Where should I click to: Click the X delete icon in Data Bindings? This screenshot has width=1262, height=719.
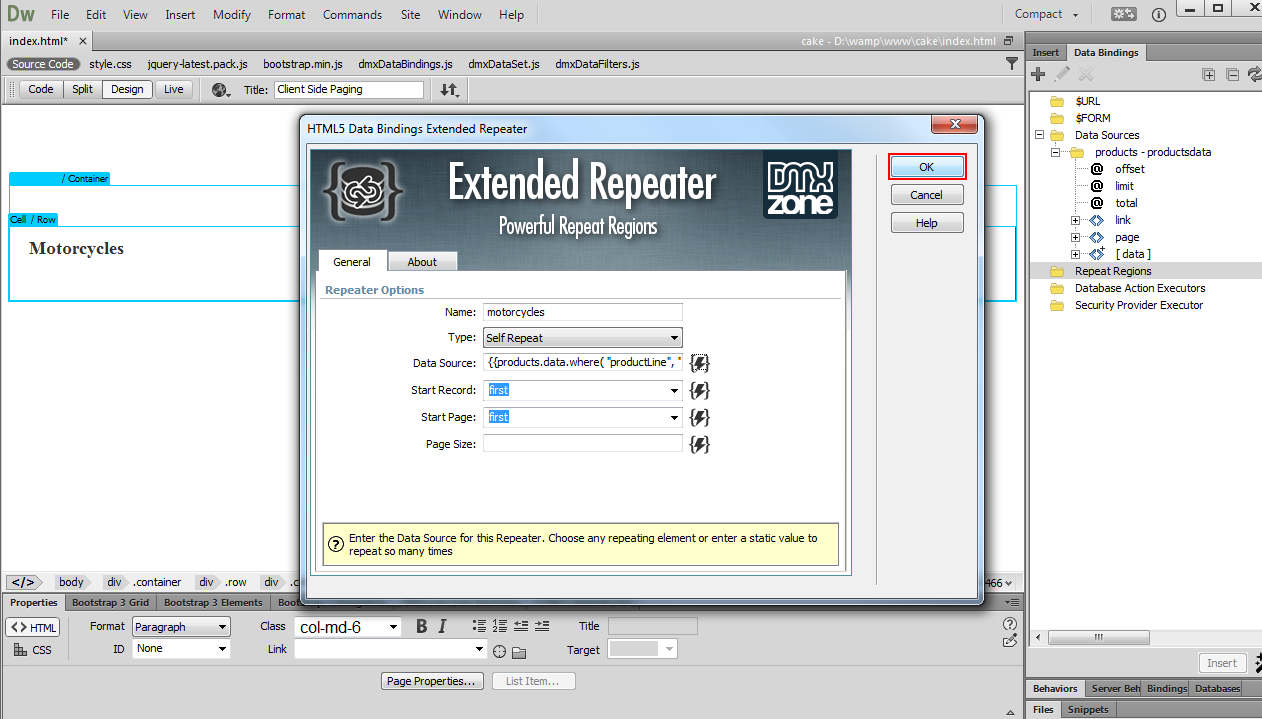pyautogui.click(x=1086, y=74)
